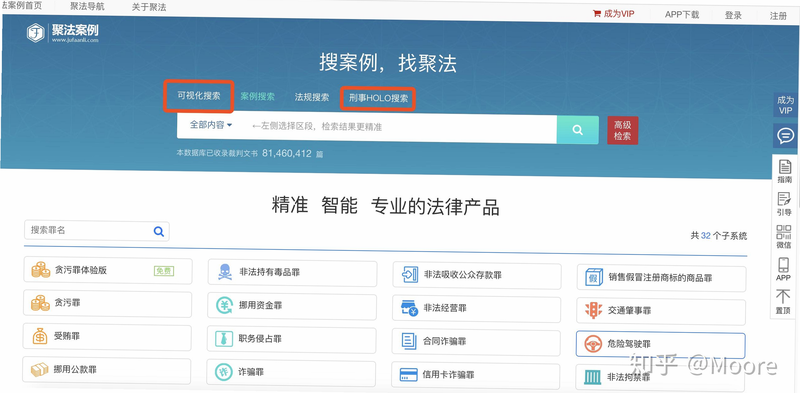Click the blue magnifier in 搜索罪名 box
The width and height of the screenshot is (800, 393).
tap(159, 231)
